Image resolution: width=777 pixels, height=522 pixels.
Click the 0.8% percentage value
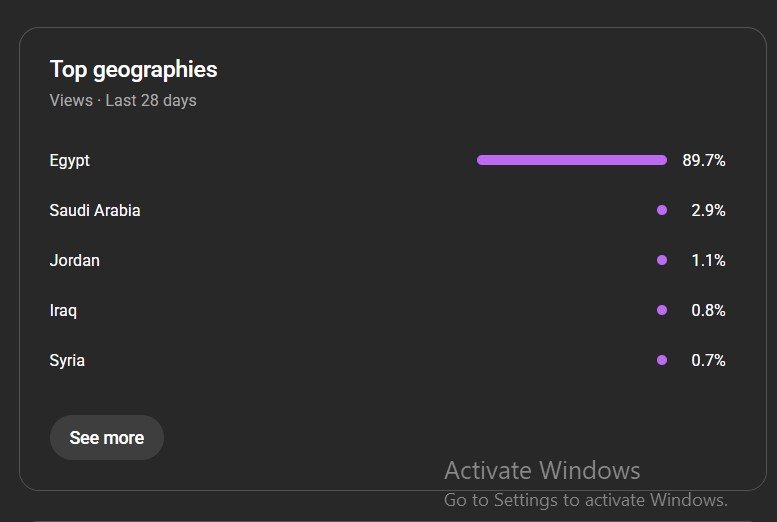[708, 310]
